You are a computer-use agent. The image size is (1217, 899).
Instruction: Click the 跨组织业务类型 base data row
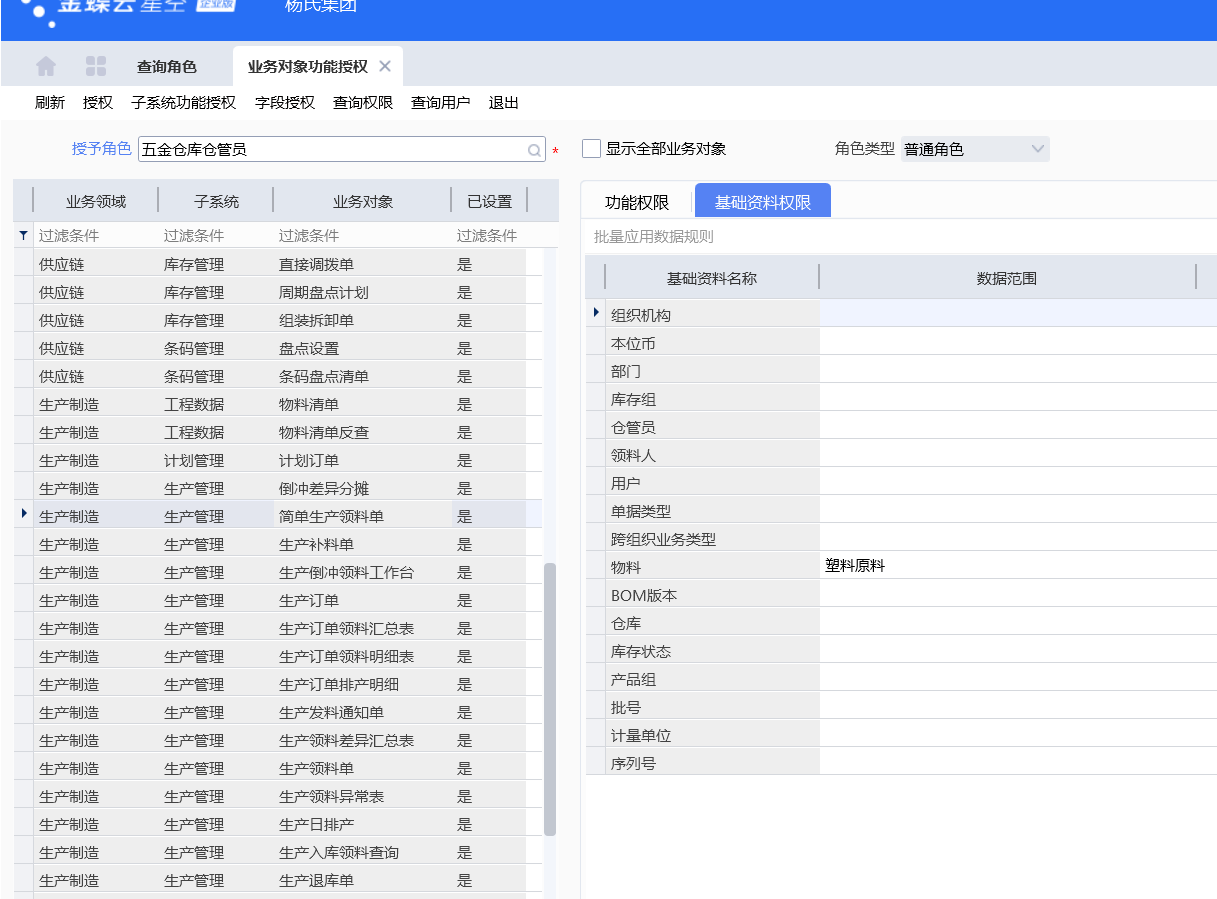click(901, 539)
